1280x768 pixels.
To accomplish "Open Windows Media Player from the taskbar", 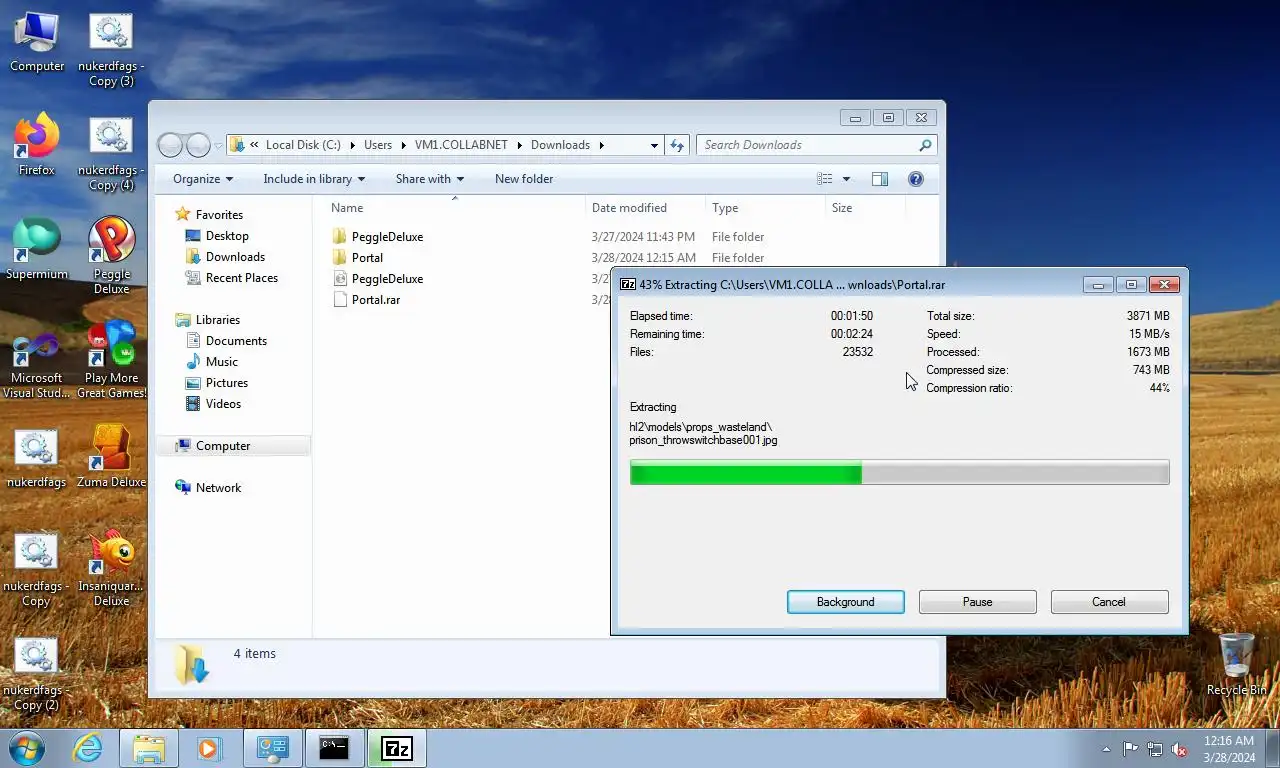I will click(209, 748).
